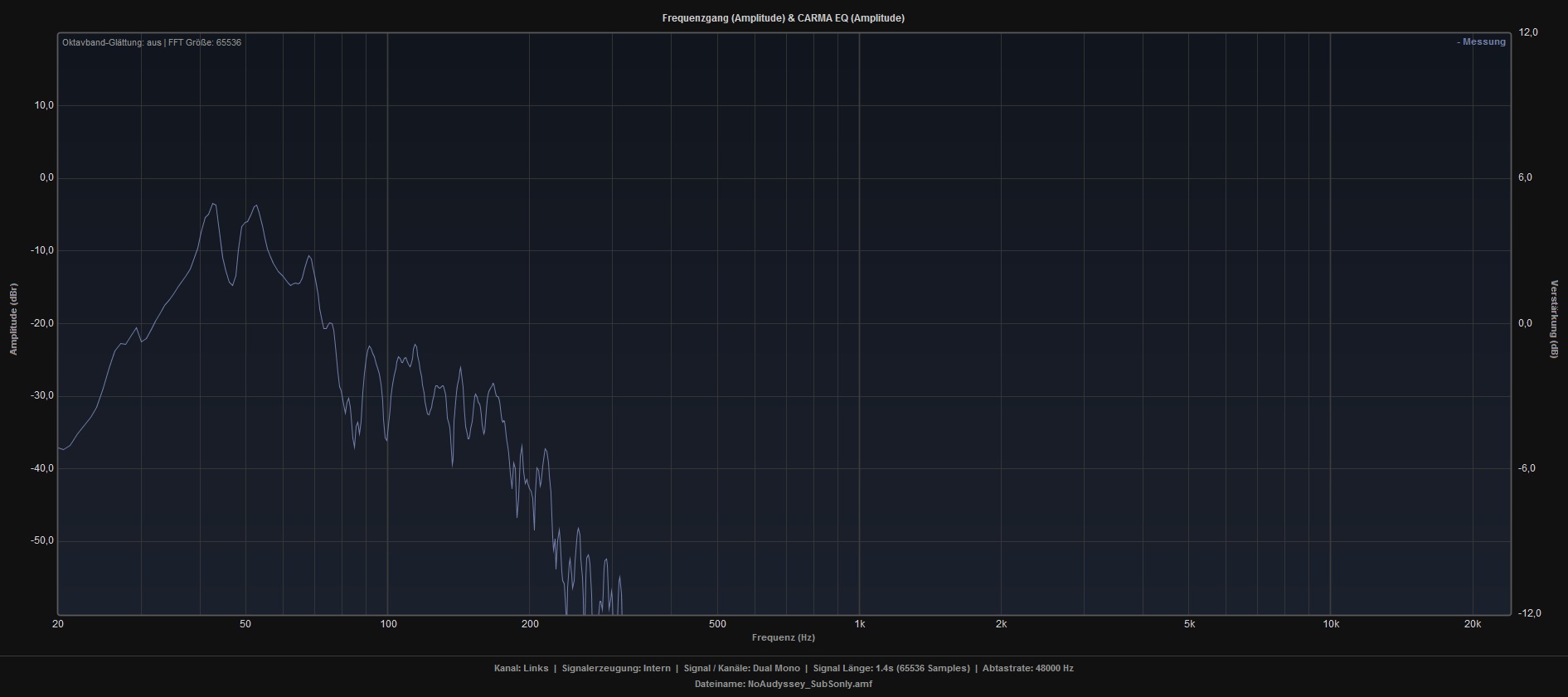Click the Kanal: Links status text
The width and height of the screenshot is (1568, 697).
(x=521, y=668)
